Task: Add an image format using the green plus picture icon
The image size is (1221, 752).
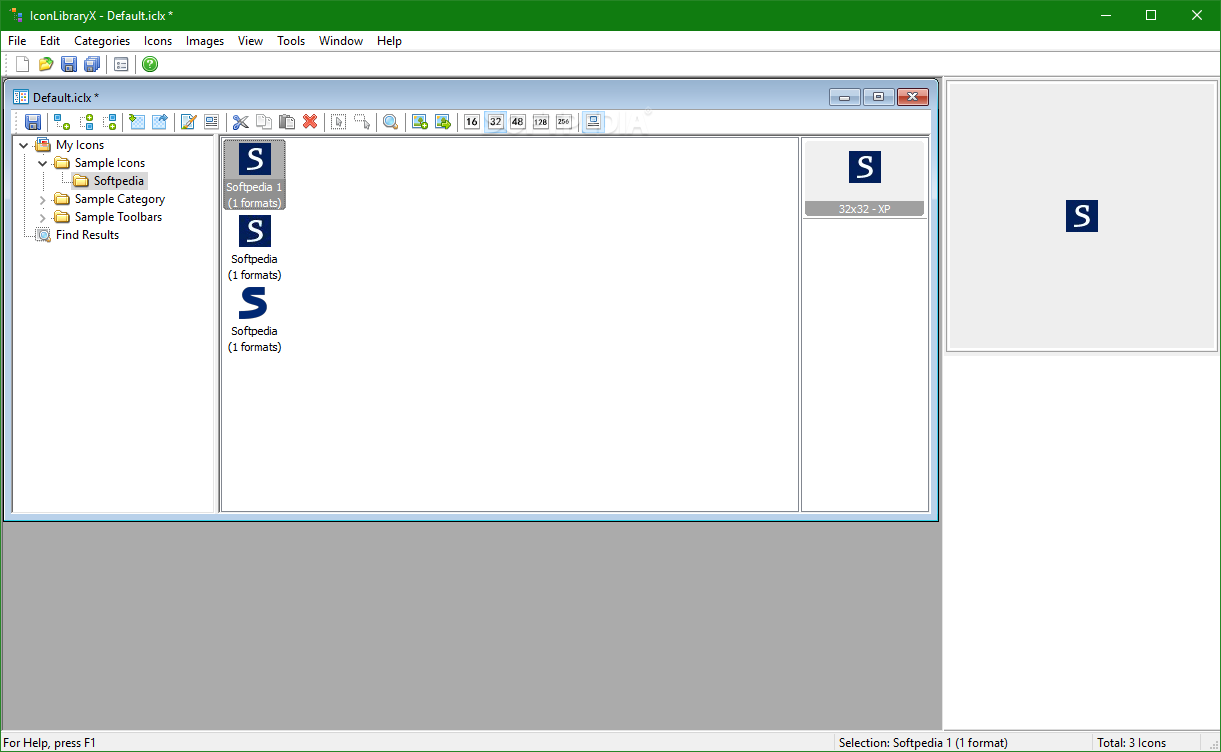Action: click(420, 122)
